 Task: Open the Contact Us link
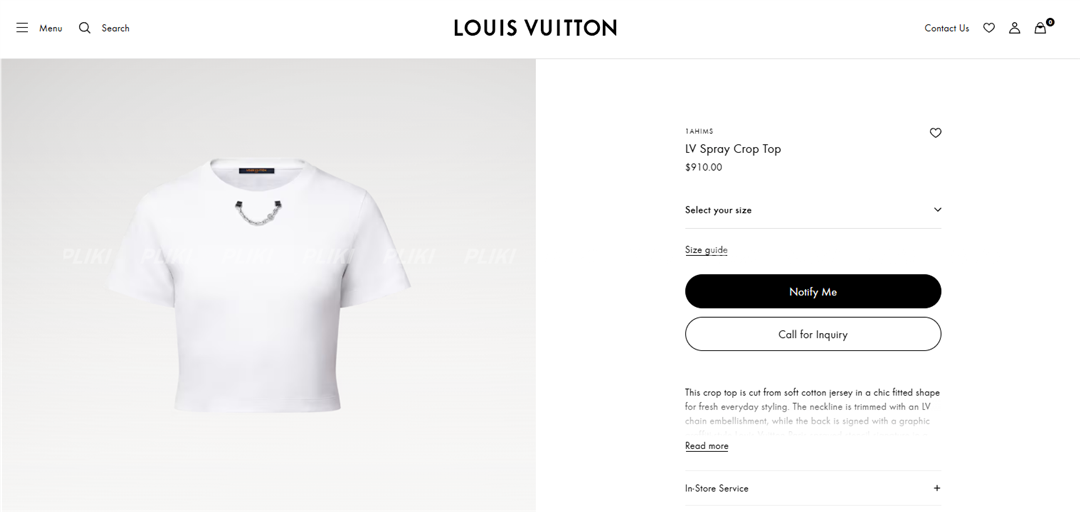[946, 28]
